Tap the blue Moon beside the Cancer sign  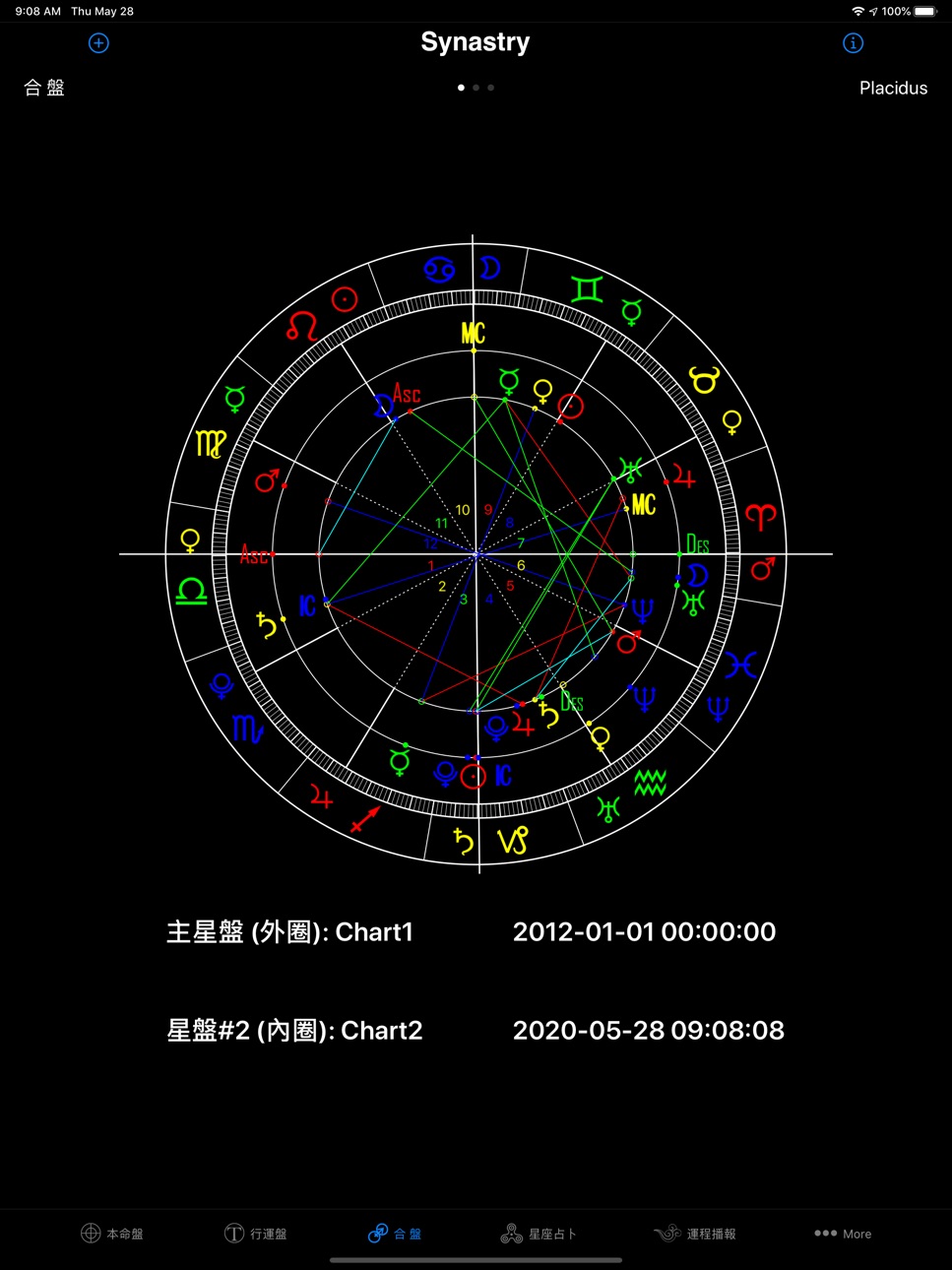click(489, 268)
